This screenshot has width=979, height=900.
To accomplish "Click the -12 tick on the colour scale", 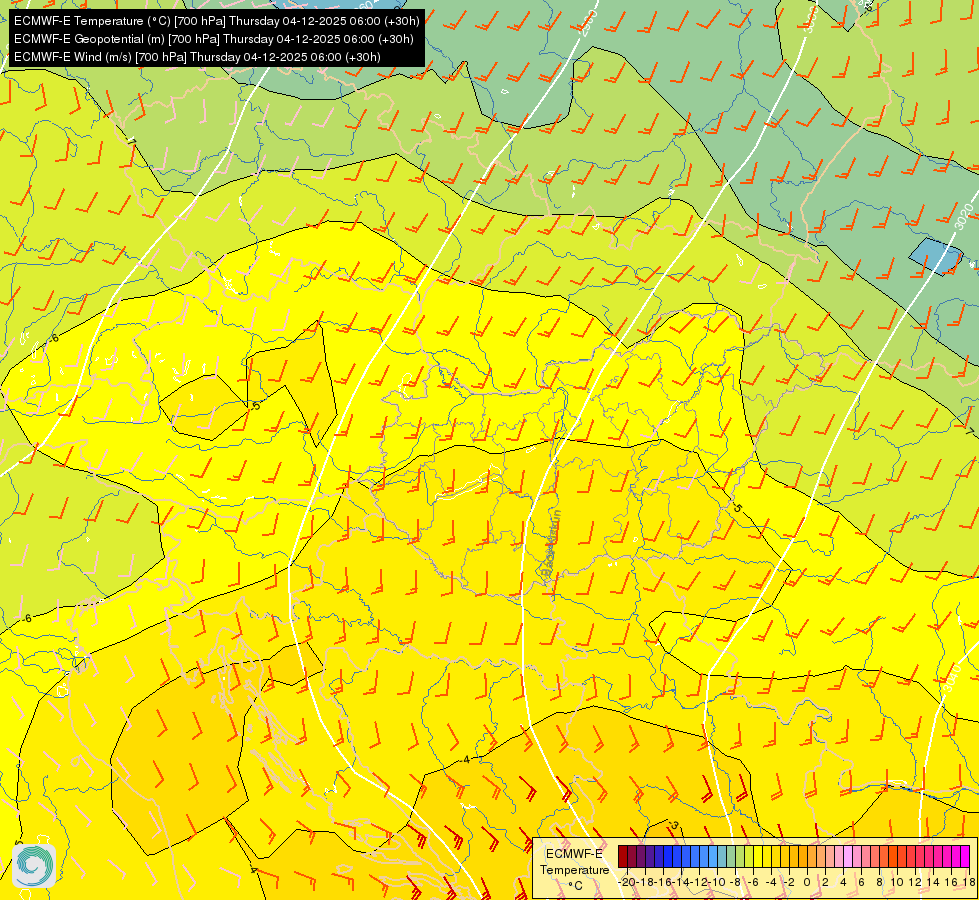I will tap(700, 882).
